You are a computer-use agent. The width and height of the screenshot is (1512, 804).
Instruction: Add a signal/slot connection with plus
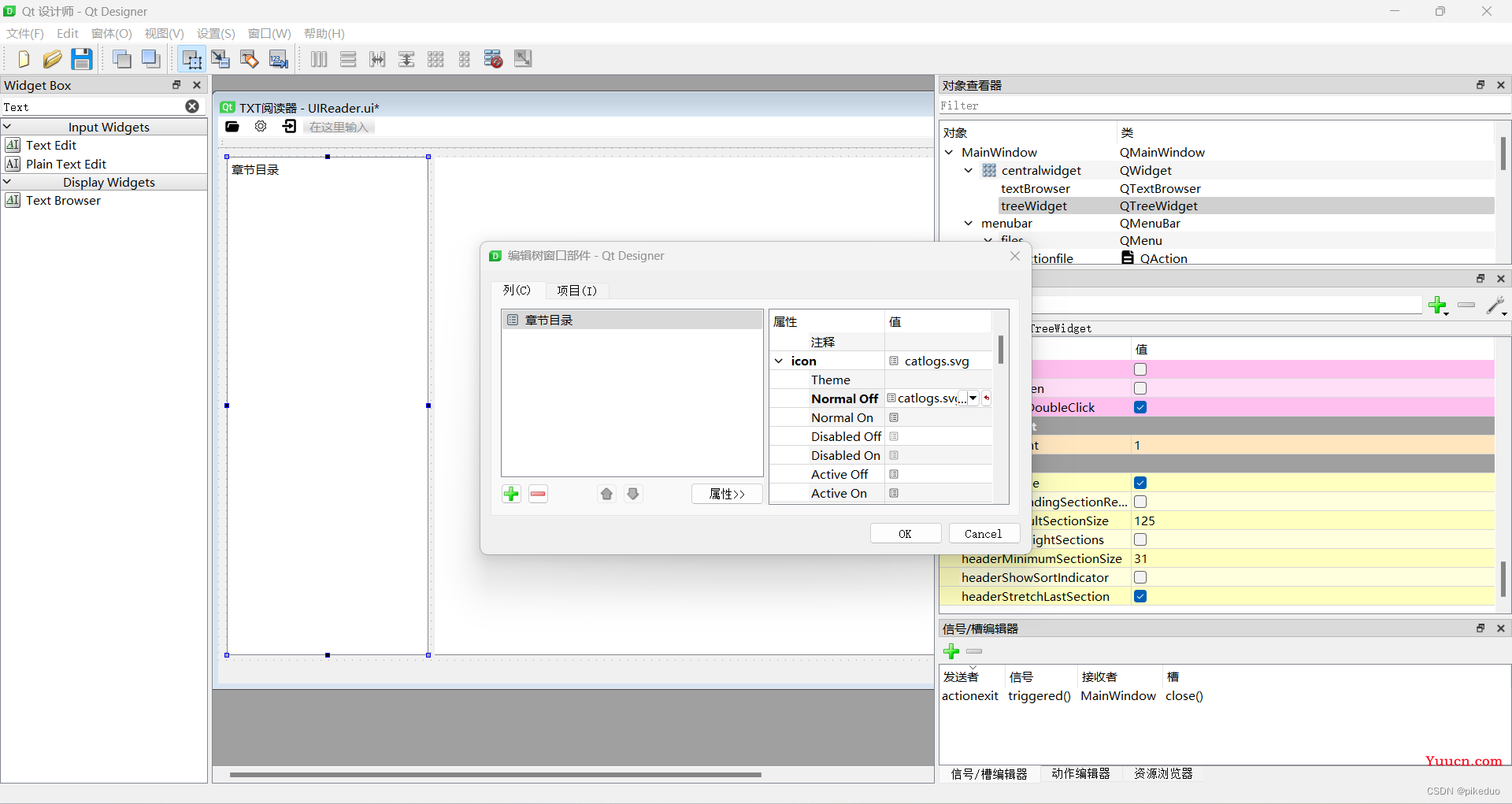pyautogui.click(x=951, y=651)
